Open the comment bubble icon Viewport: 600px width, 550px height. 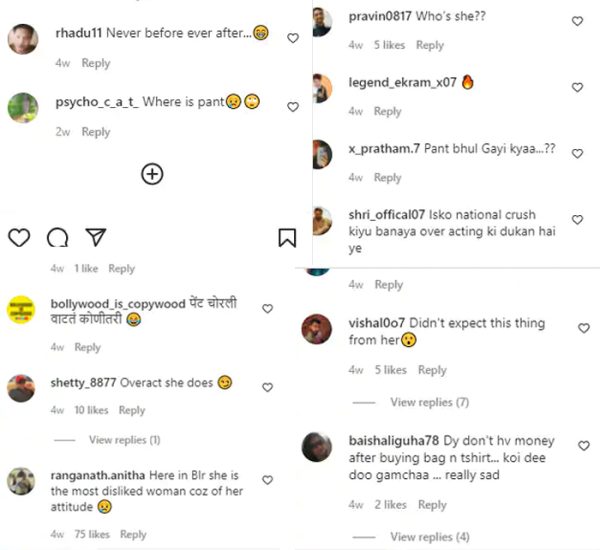(x=57, y=237)
